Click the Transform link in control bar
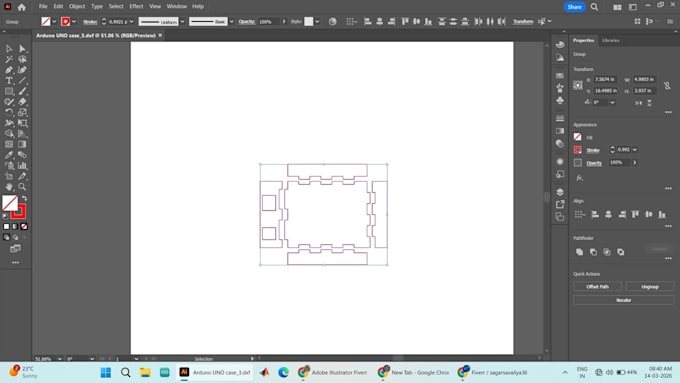680x383 pixels. coord(523,21)
